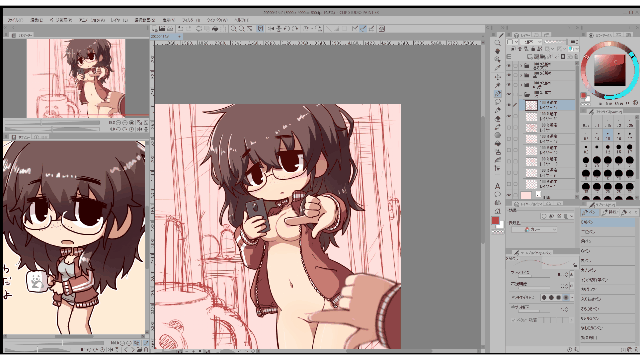The width and height of the screenshot is (640, 360).
Task: Click the wrench icon beside brush preview
Action: click(575, 265)
